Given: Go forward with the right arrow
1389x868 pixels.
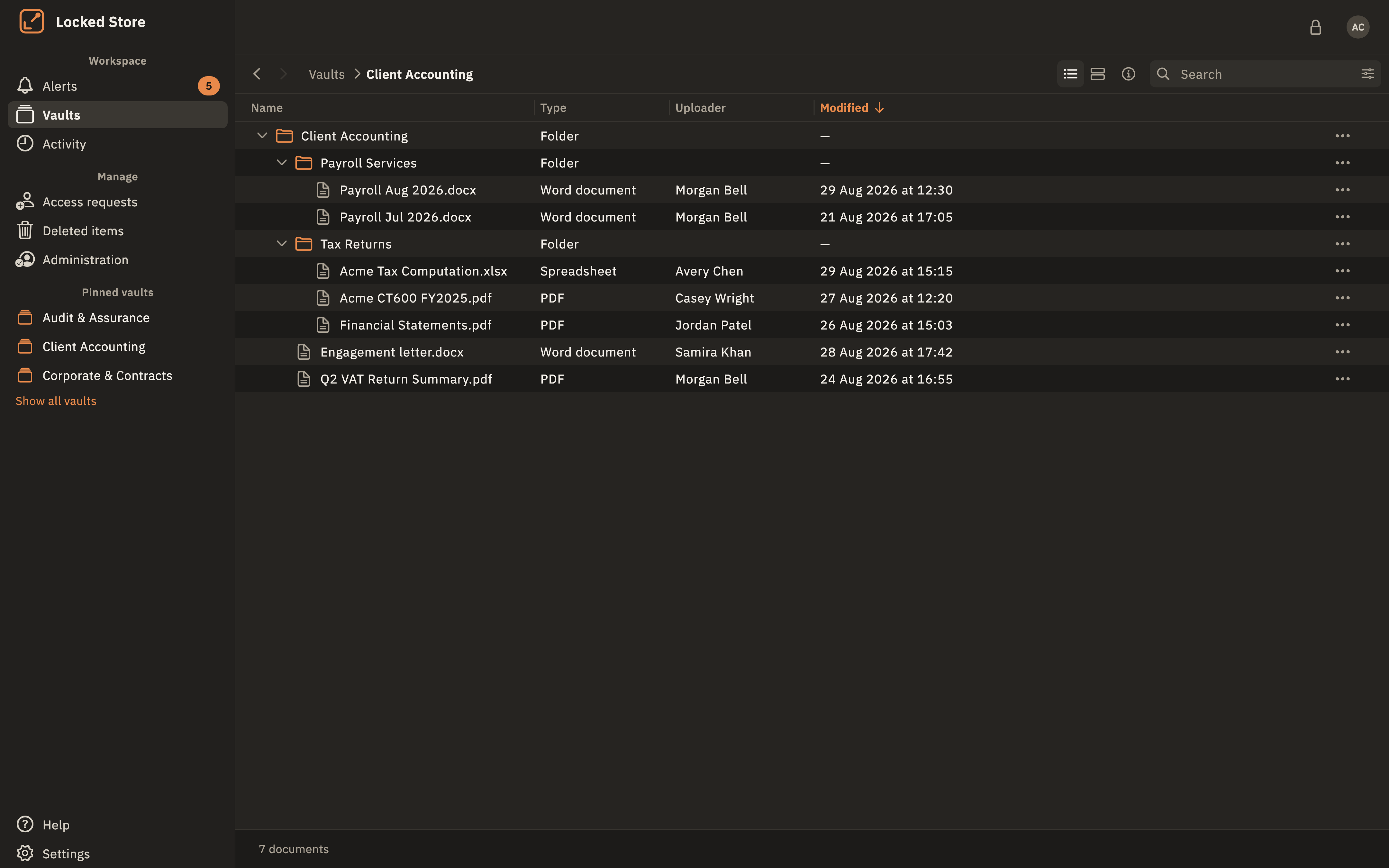Looking at the screenshot, I should tap(283, 74).
